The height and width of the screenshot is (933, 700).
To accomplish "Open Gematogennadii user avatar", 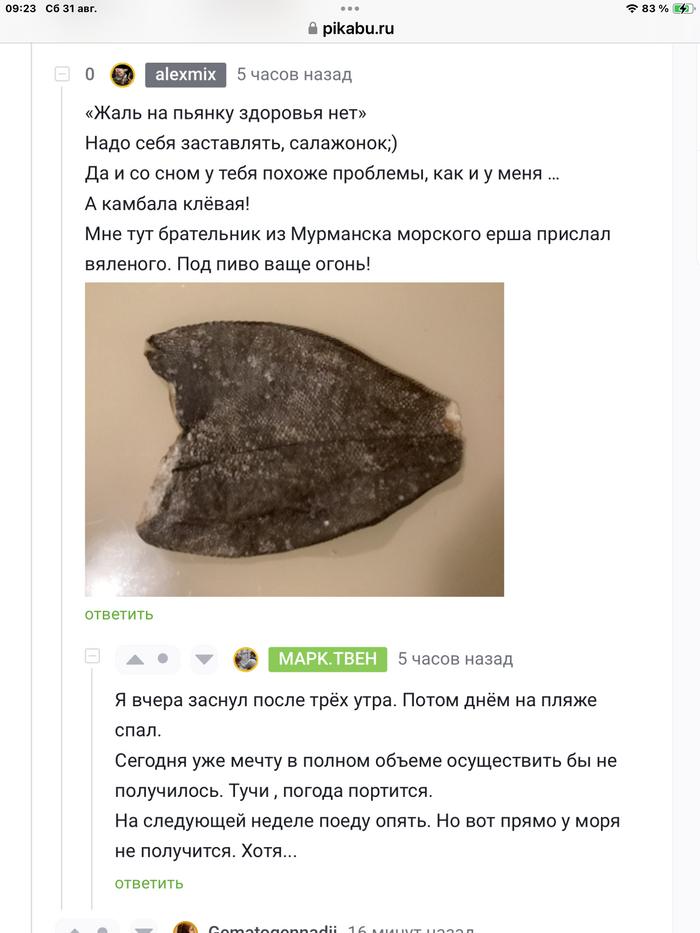I will click(x=184, y=929).
